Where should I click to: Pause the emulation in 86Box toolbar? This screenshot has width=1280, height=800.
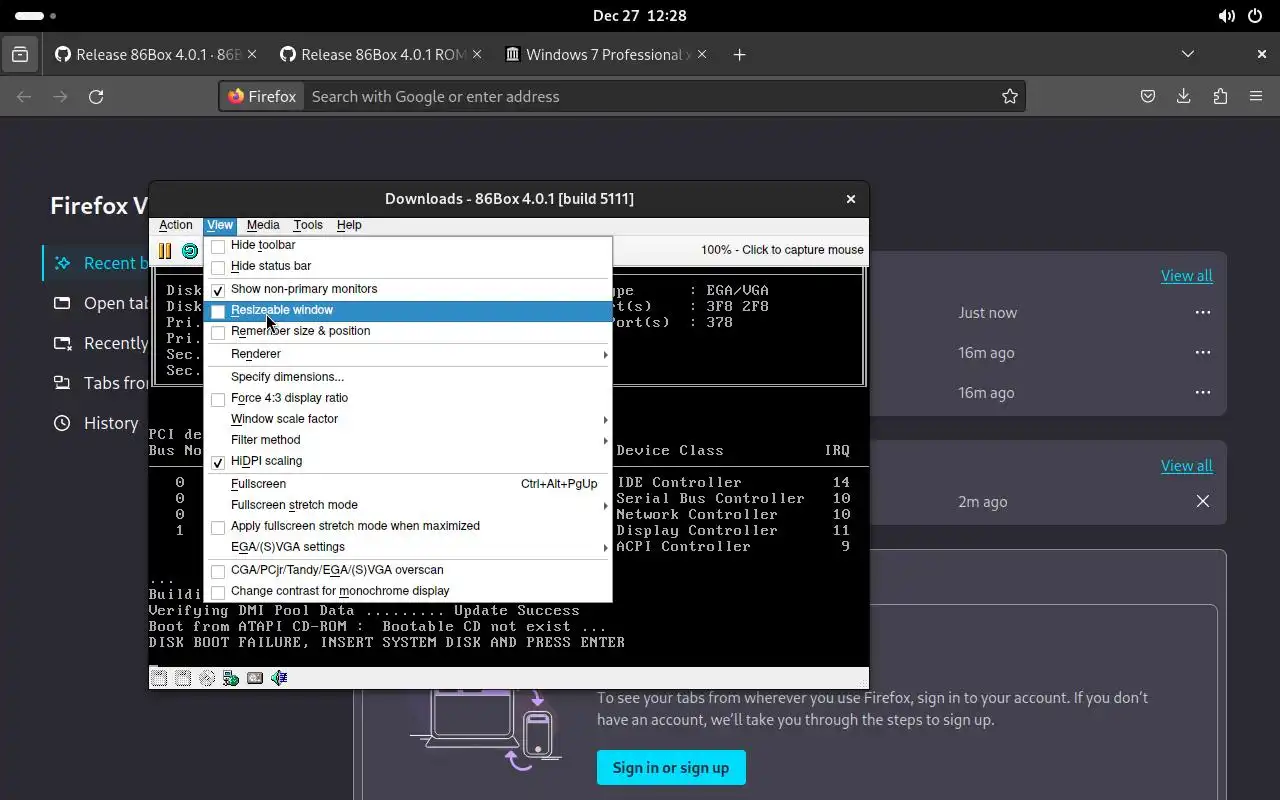coord(165,251)
